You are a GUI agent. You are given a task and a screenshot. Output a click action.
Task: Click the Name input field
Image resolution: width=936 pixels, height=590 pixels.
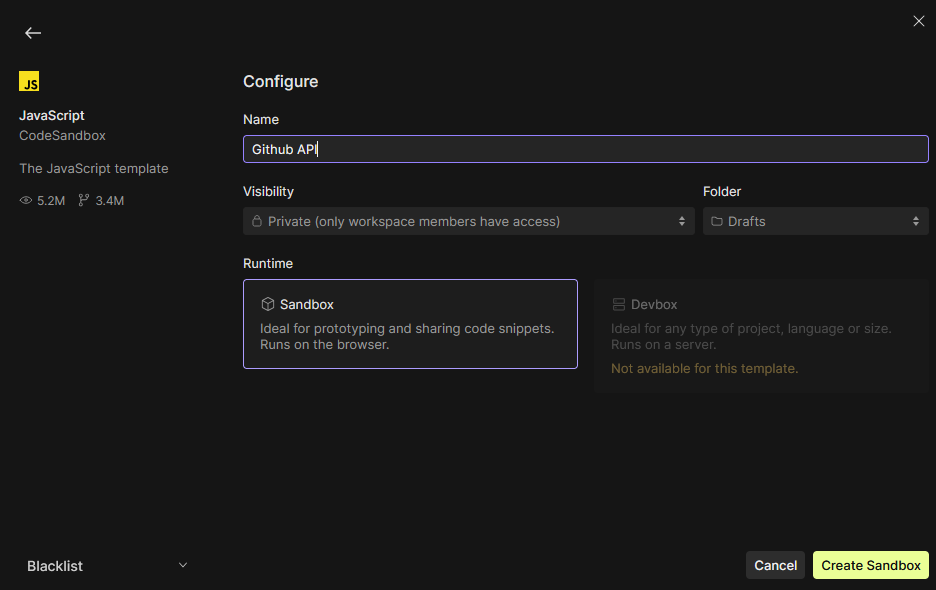(x=585, y=149)
